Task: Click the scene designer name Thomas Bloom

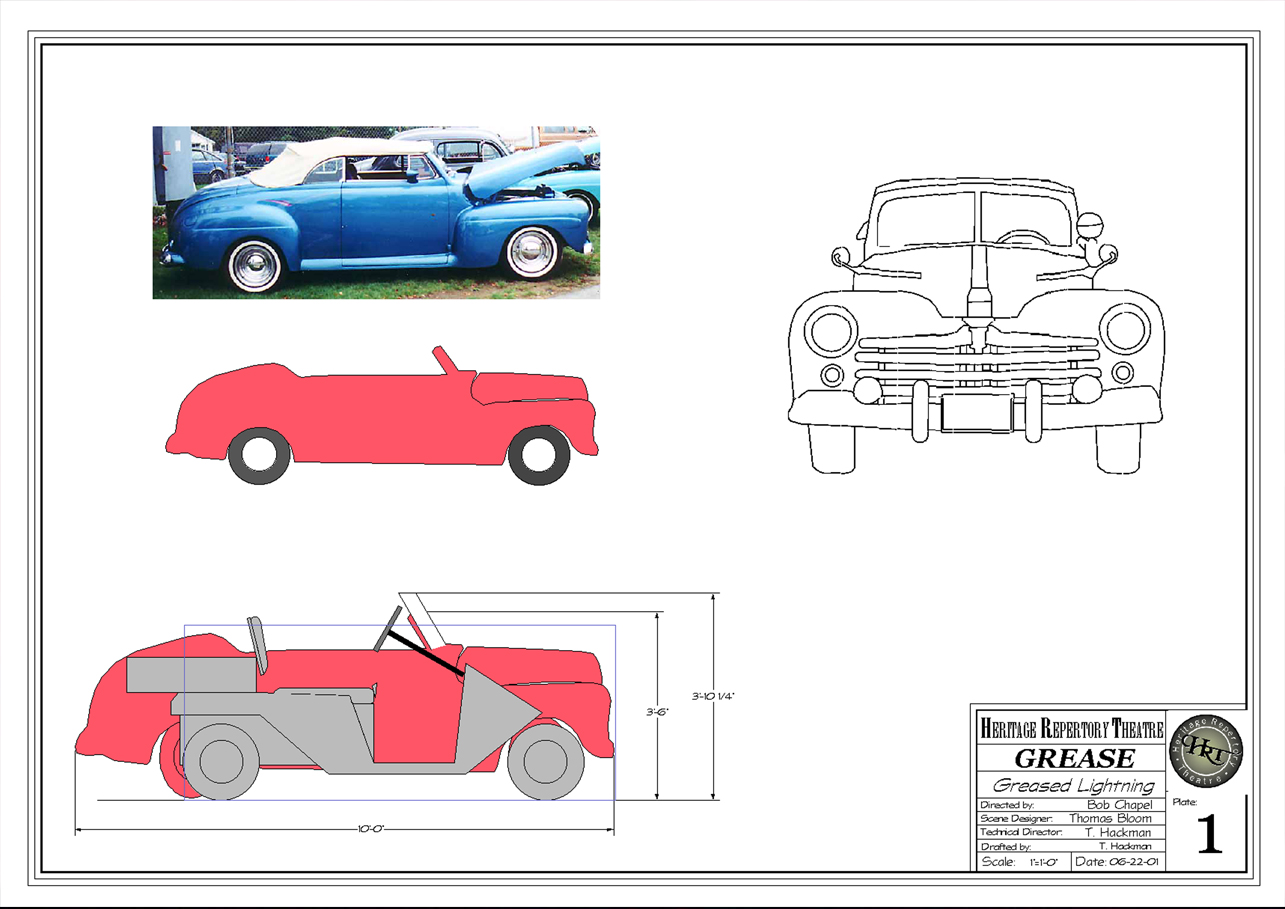Action: point(1110,818)
